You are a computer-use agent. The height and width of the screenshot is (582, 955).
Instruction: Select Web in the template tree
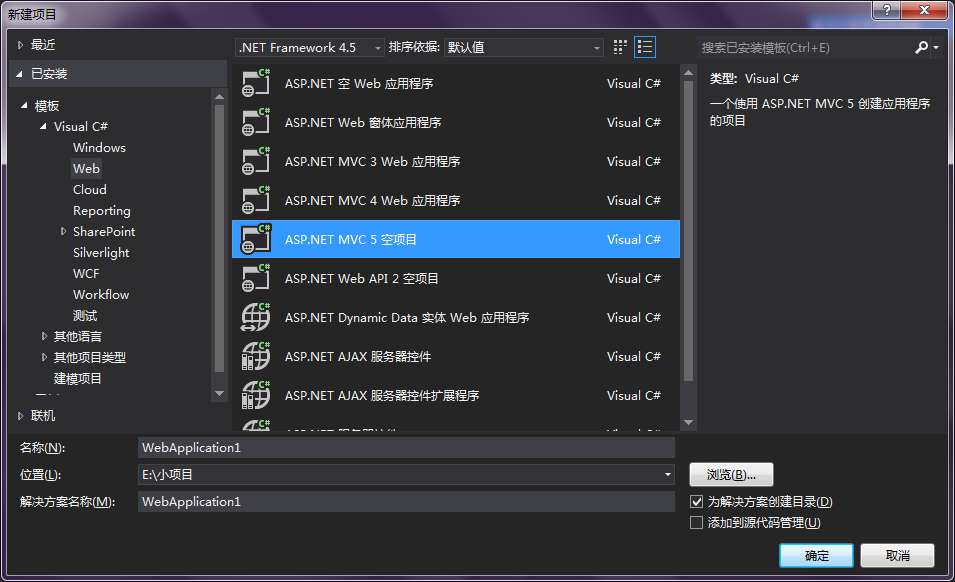coord(86,169)
